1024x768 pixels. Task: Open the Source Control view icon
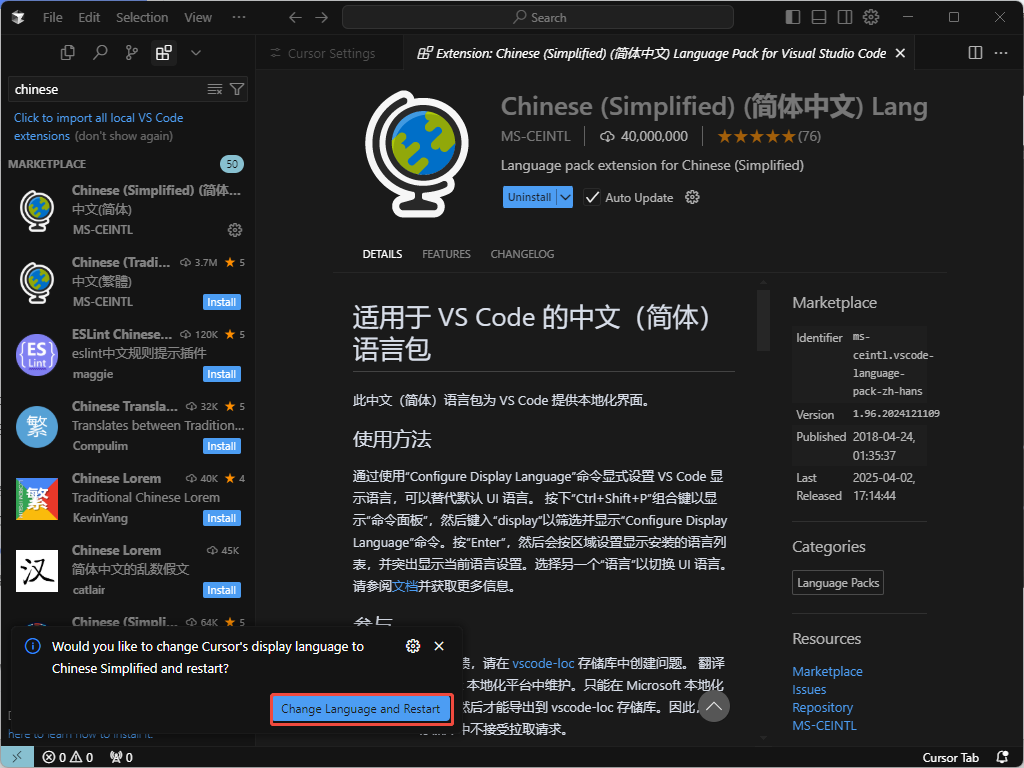pos(132,53)
